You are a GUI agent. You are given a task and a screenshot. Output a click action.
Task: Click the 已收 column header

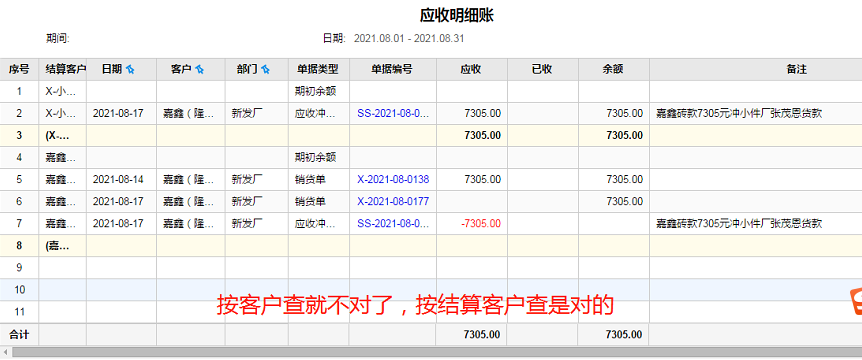click(542, 70)
